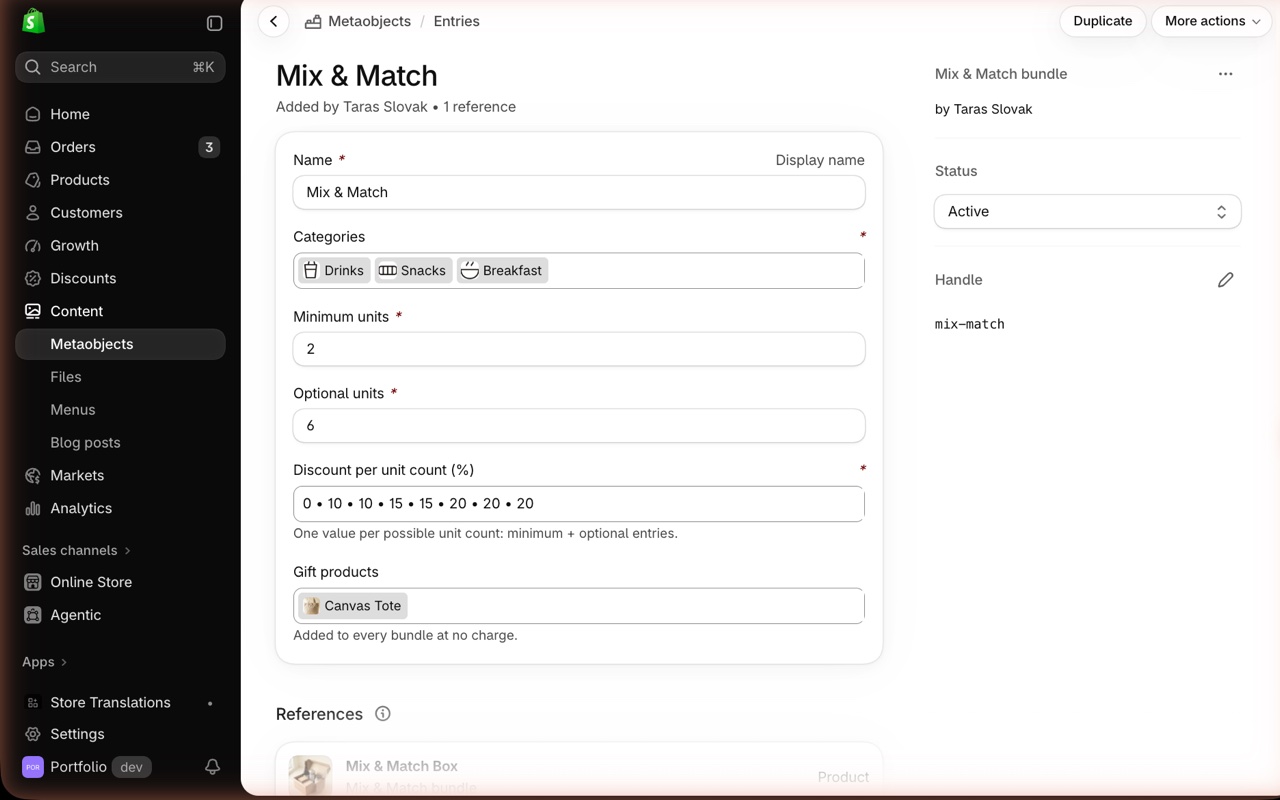Go back using the arrow button
Viewport: 1280px width, 800px height.
[273, 21]
